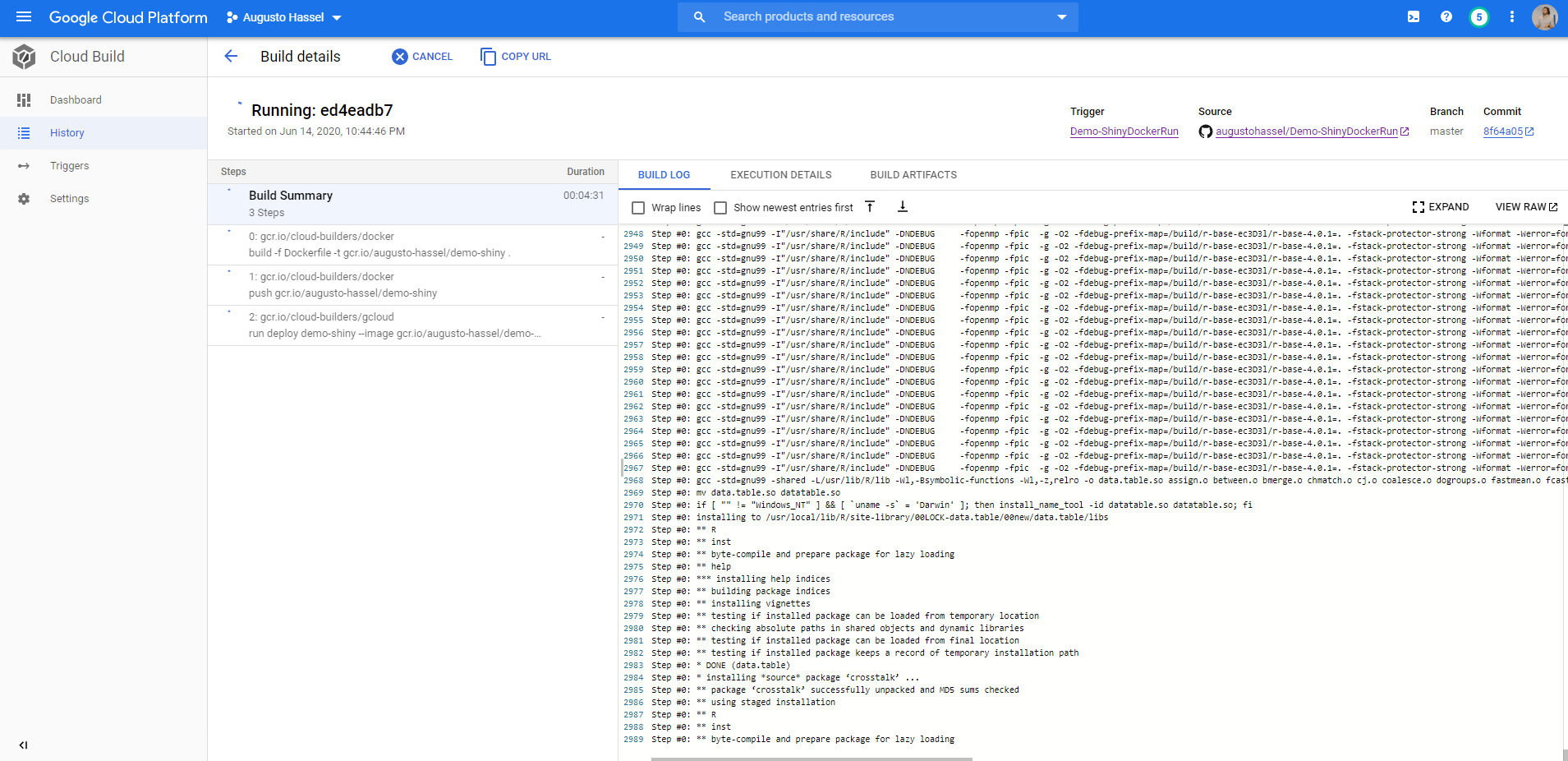Click the master branch value
The image size is (1568, 761).
pos(1446,131)
